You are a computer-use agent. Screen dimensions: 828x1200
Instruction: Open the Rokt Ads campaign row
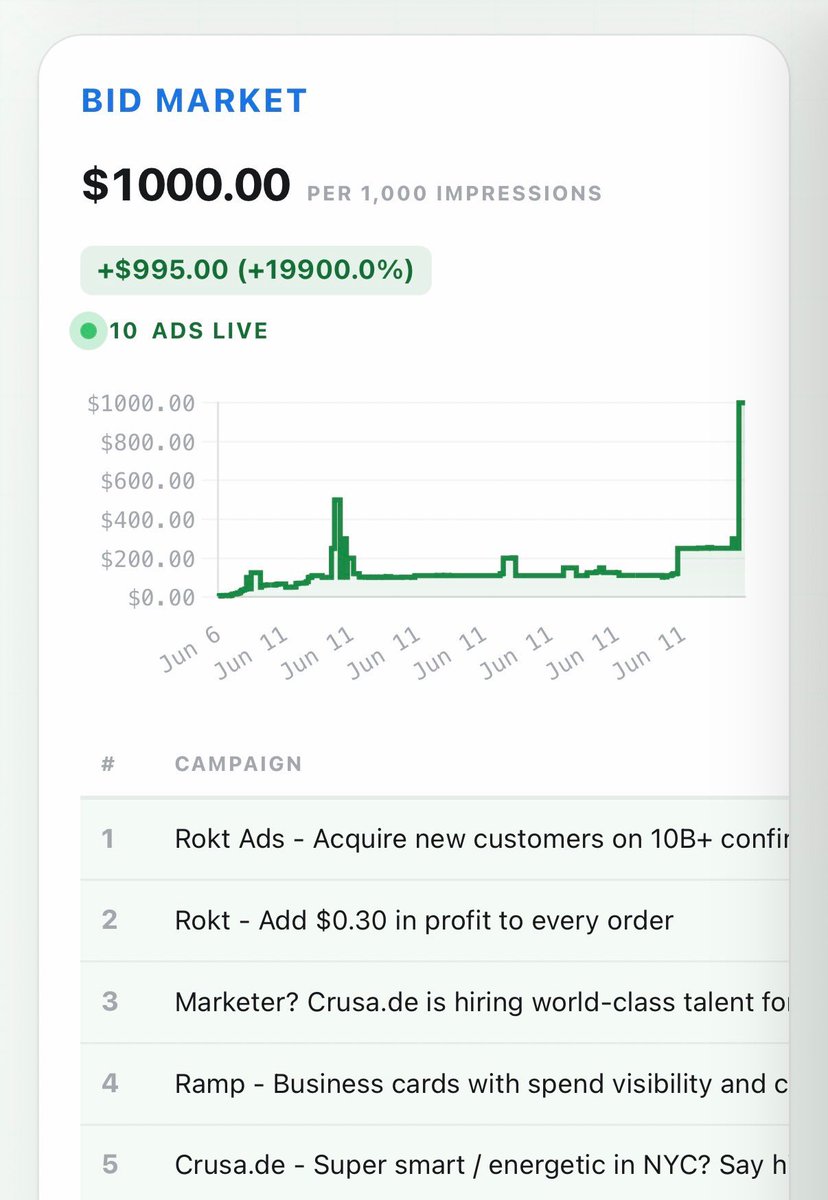tap(435, 839)
